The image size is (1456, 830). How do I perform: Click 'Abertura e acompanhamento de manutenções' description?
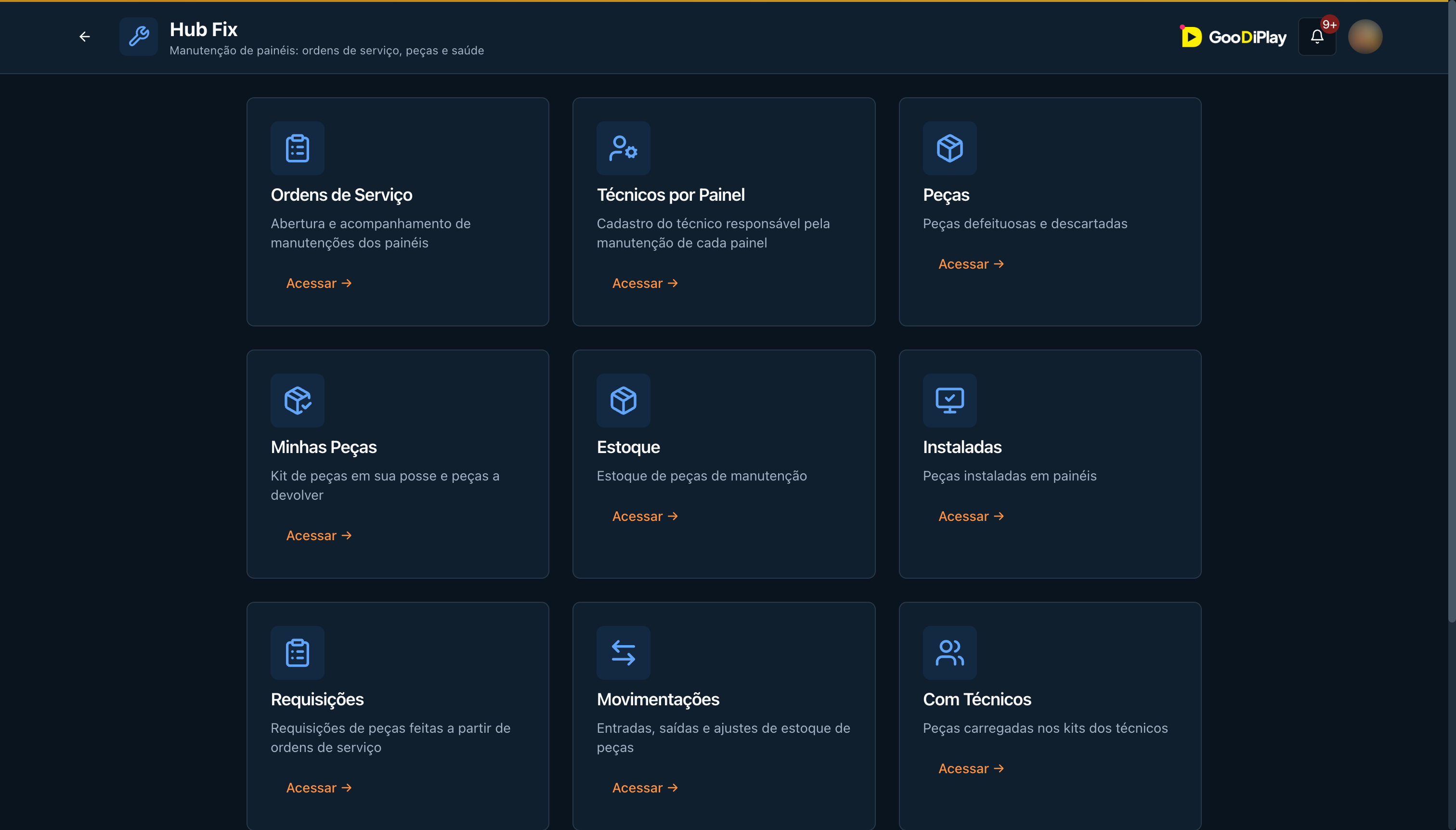[371, 233]
